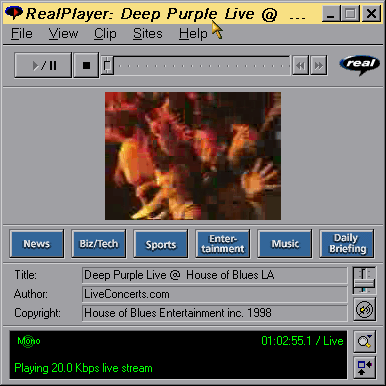Open the Sites menu
Screen dimensions: 386x386
(148, 34)
